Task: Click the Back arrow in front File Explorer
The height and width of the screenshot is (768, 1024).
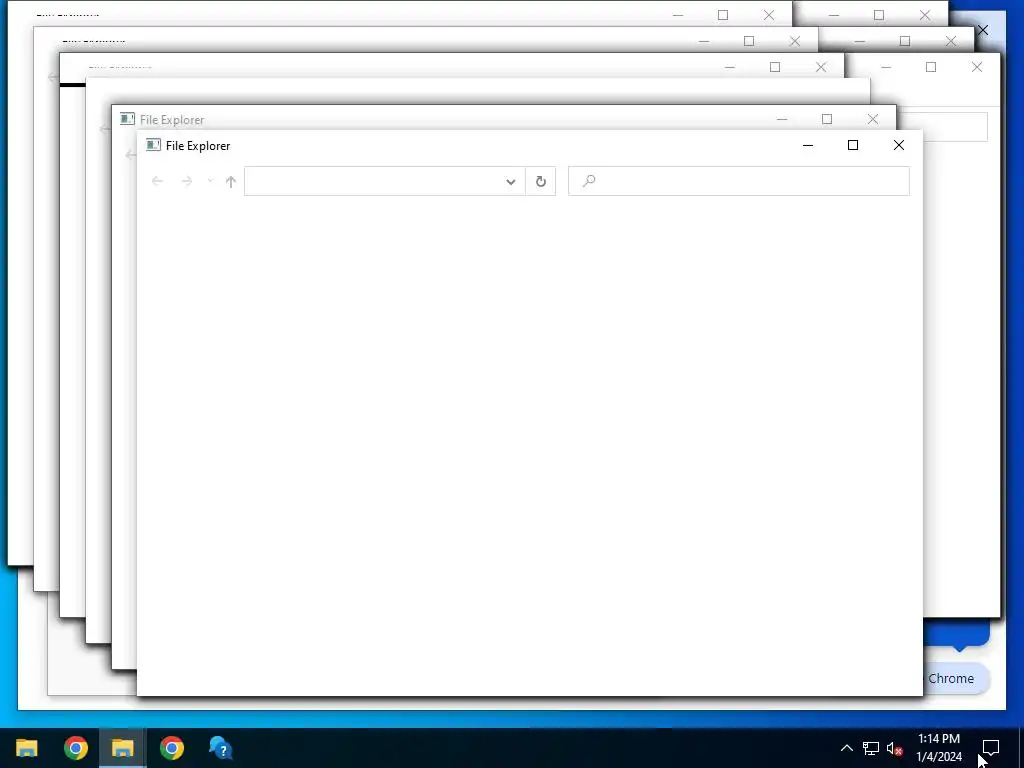Action: [157, 182]
